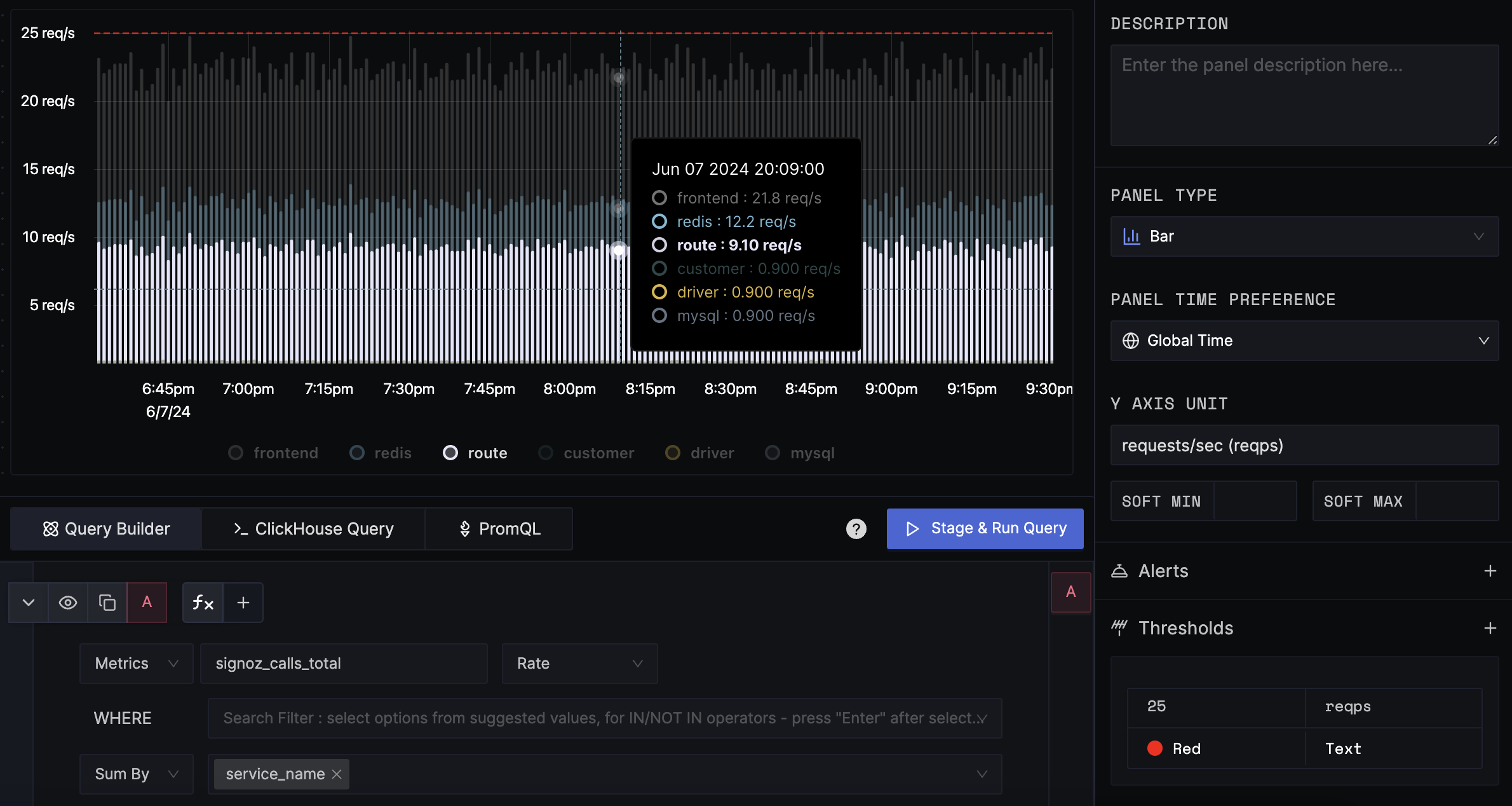
Task: Toggle visibility eye icon for query A
Action: coord(68,602)
